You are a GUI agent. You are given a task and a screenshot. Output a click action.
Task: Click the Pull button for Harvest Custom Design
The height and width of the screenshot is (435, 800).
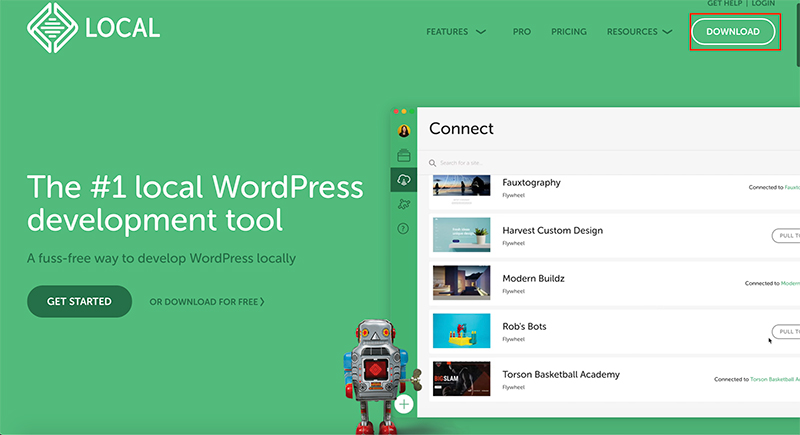click(786, 236)
